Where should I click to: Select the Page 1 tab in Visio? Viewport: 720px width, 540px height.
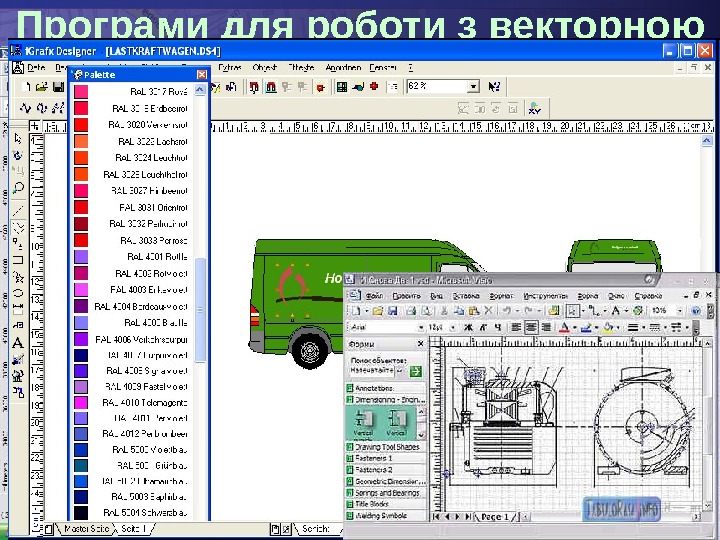495,517
